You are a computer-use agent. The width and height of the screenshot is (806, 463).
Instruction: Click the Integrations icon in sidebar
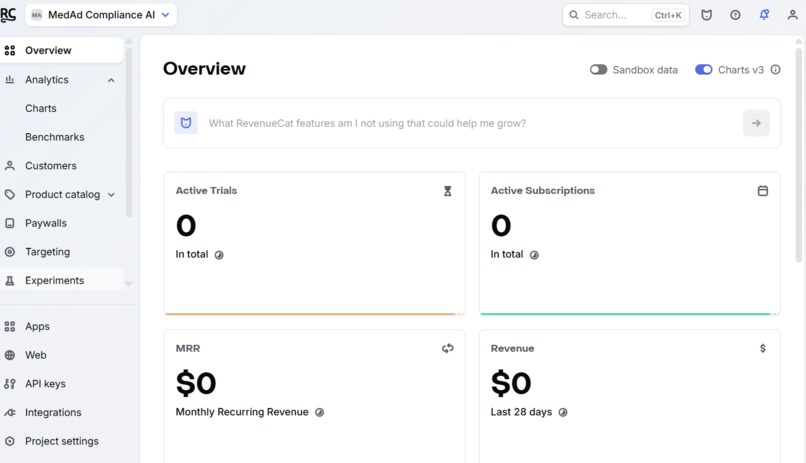pos(10,413)
